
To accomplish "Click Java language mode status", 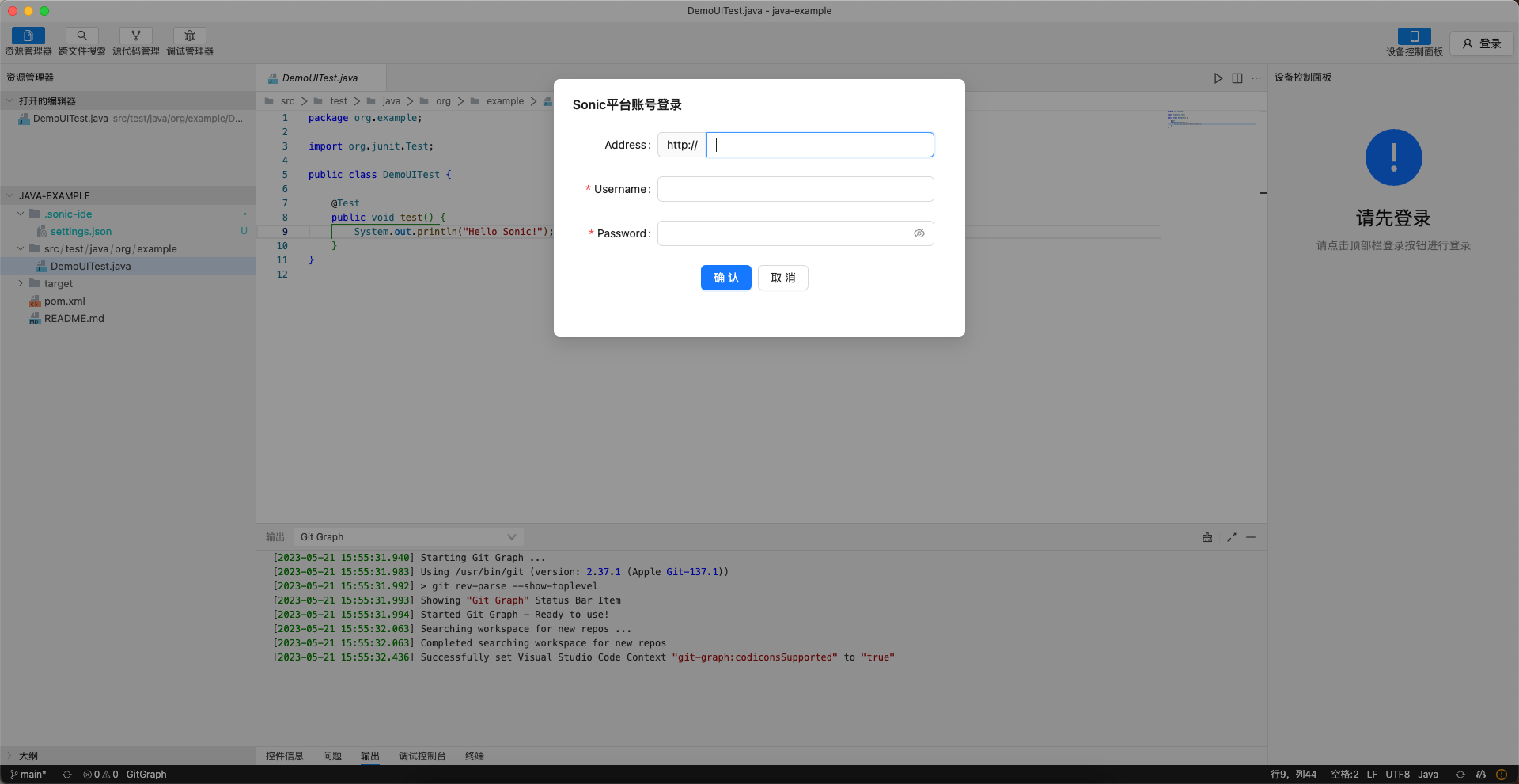I will [1428, 775].
